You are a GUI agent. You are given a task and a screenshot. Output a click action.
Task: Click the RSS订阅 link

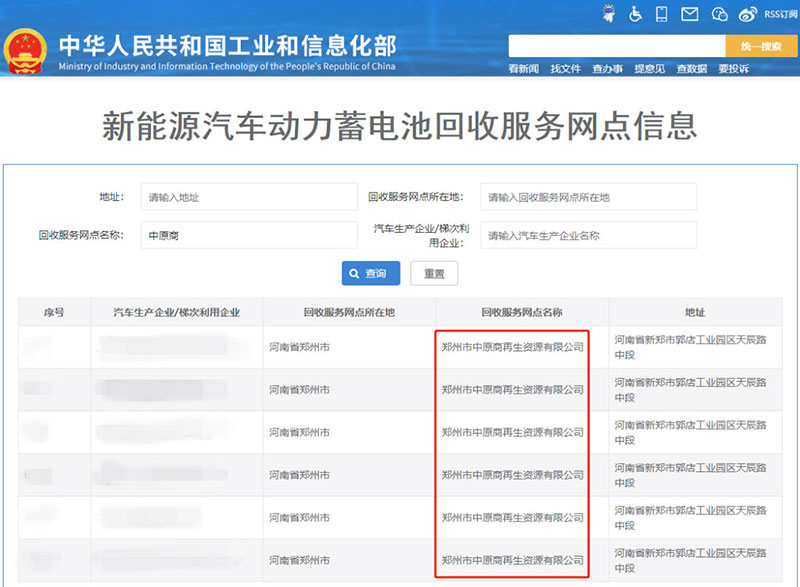point(780,14)
